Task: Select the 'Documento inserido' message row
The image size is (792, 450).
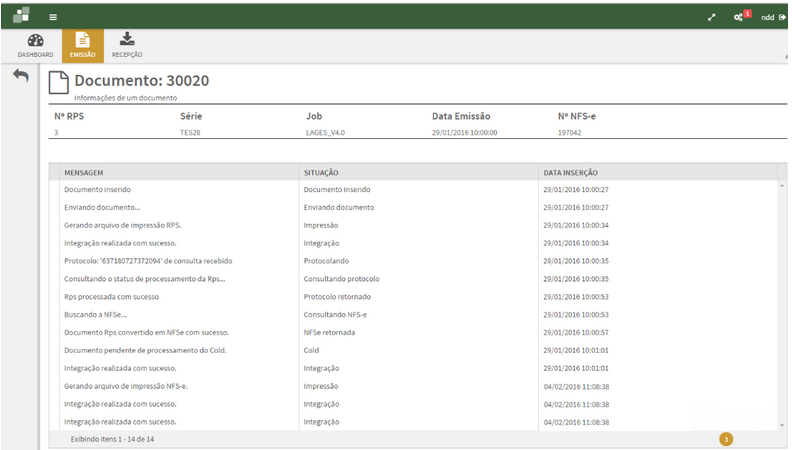Action: [97, 189]
